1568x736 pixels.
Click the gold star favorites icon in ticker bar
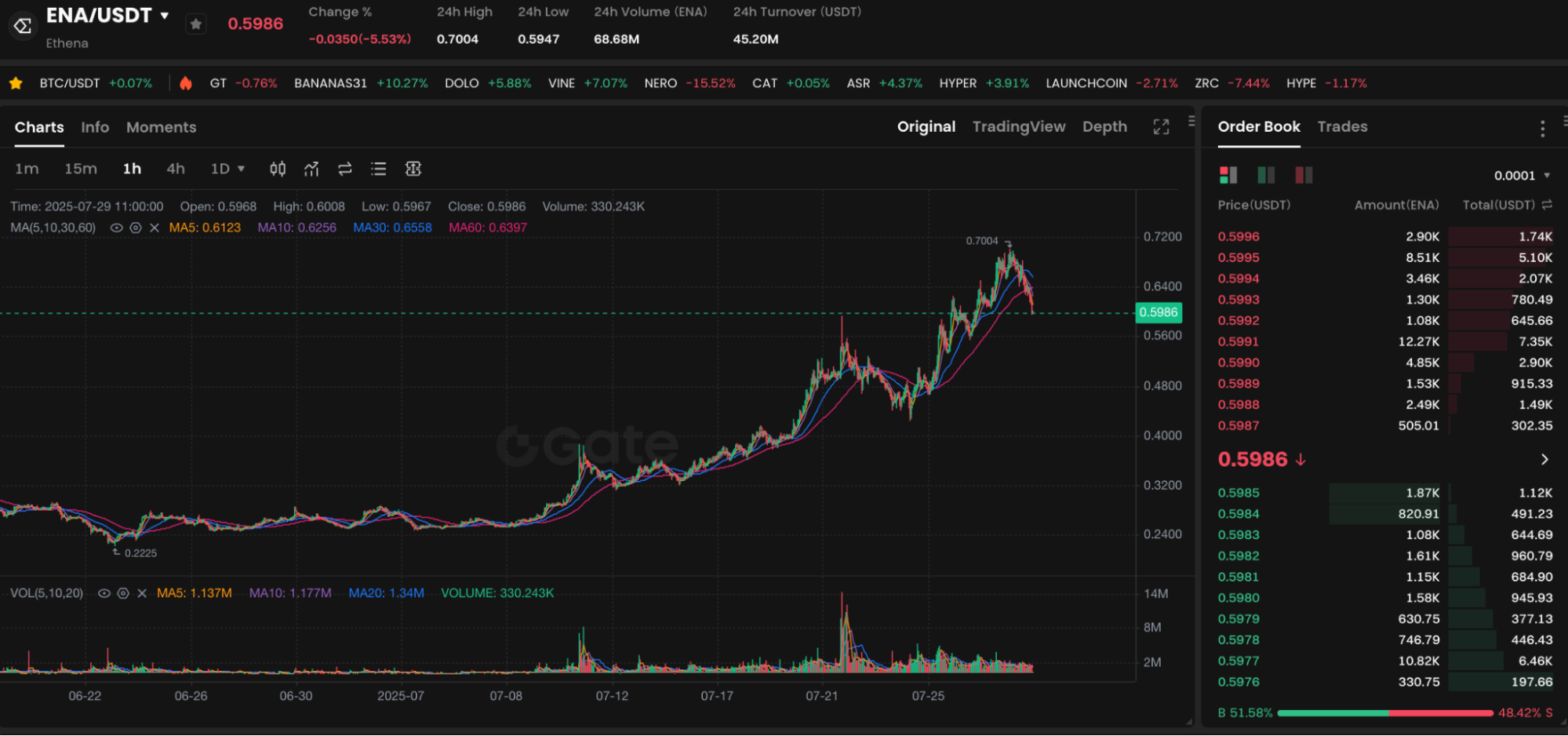(x=16, y=83)
